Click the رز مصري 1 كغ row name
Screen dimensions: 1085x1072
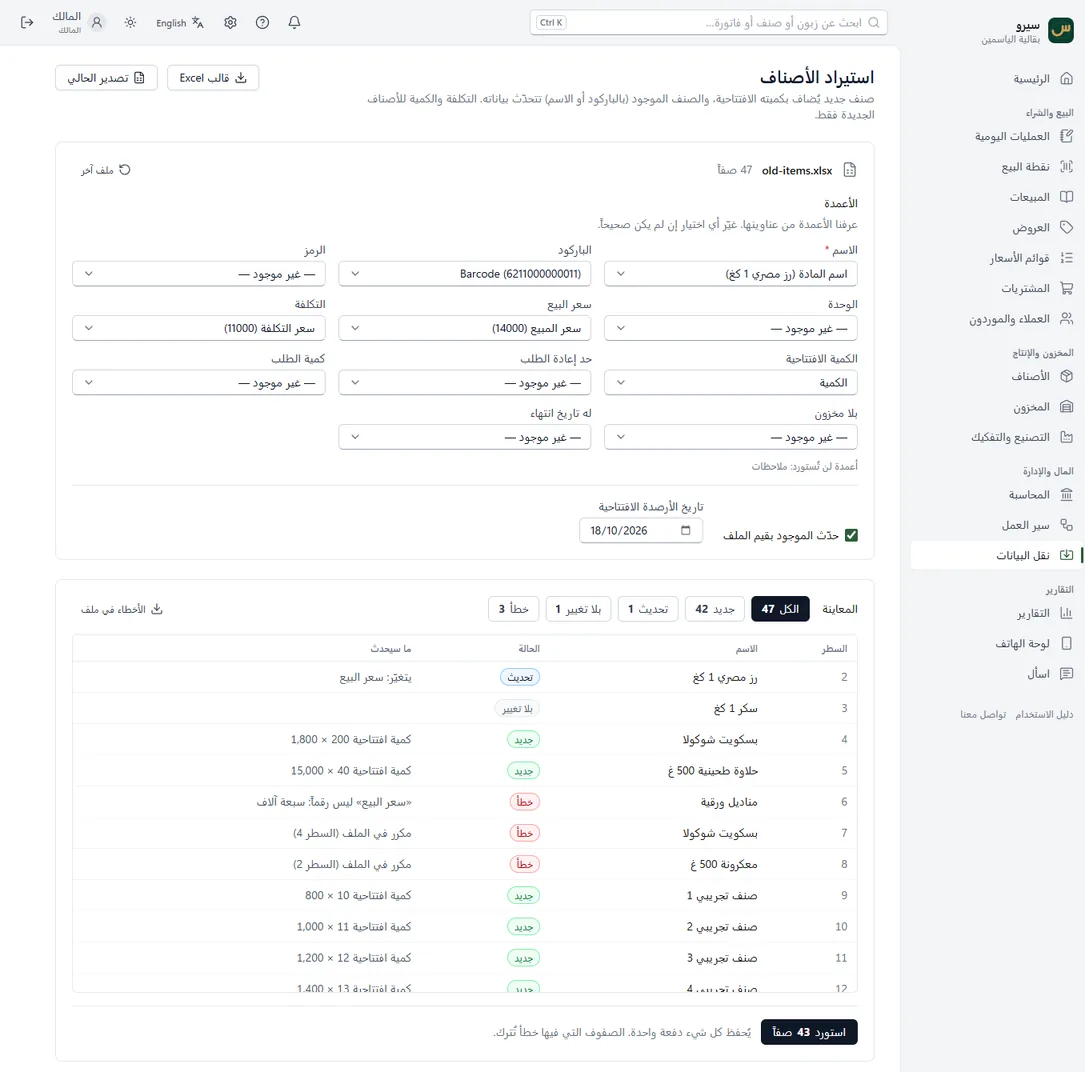pyautogui.click(x=725, y=678)
